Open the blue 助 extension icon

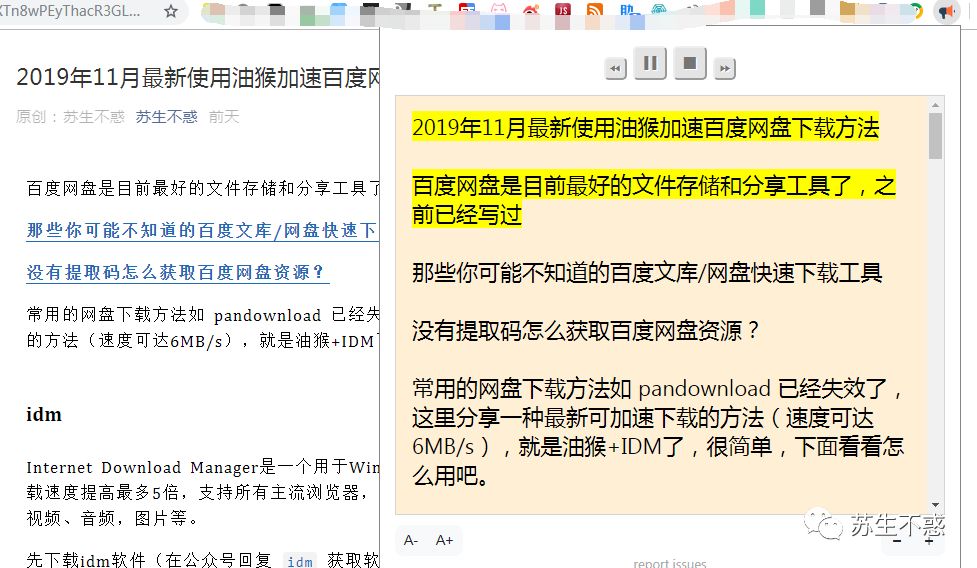click(627, 10)
